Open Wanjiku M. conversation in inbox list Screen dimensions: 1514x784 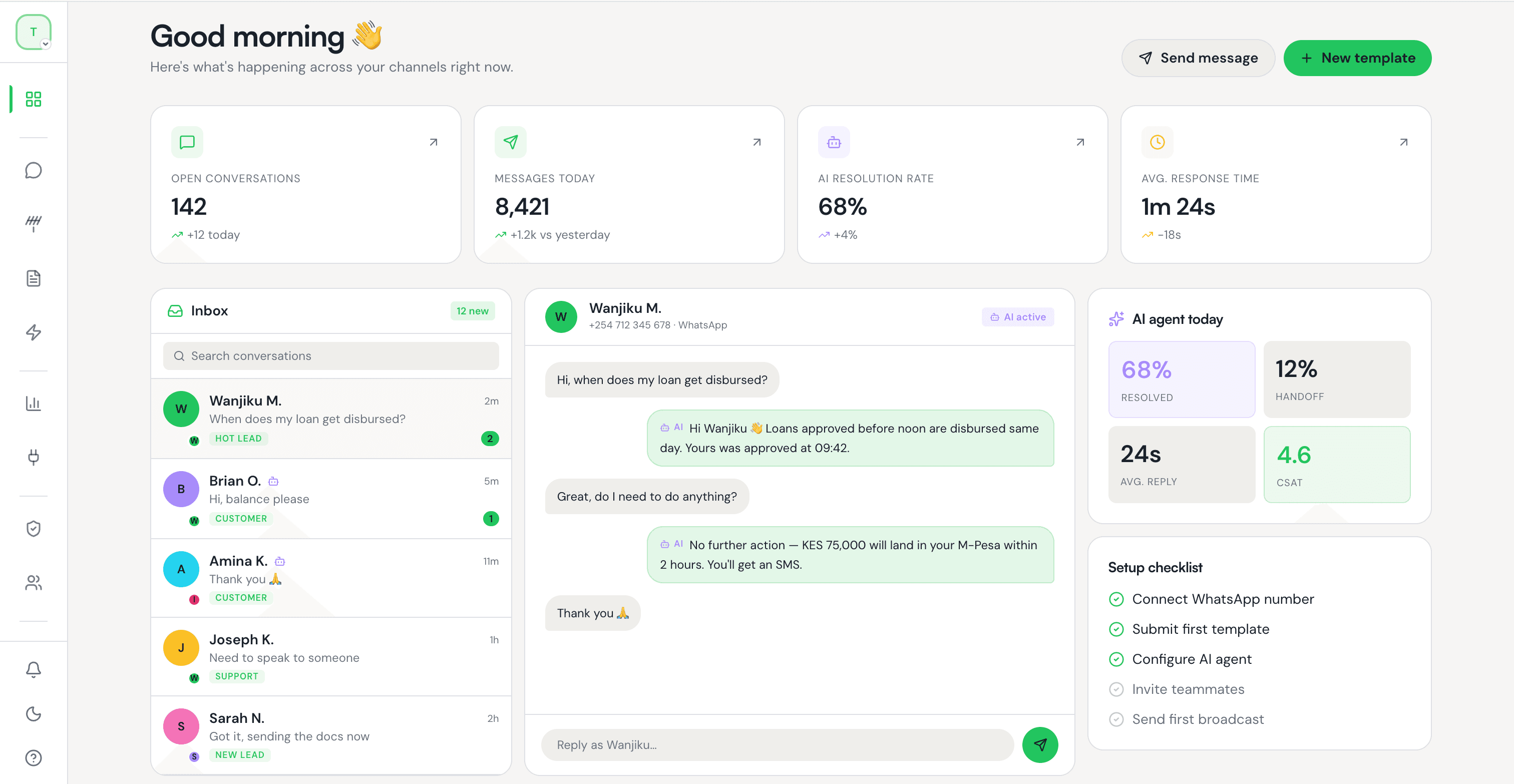pos(331,419)
